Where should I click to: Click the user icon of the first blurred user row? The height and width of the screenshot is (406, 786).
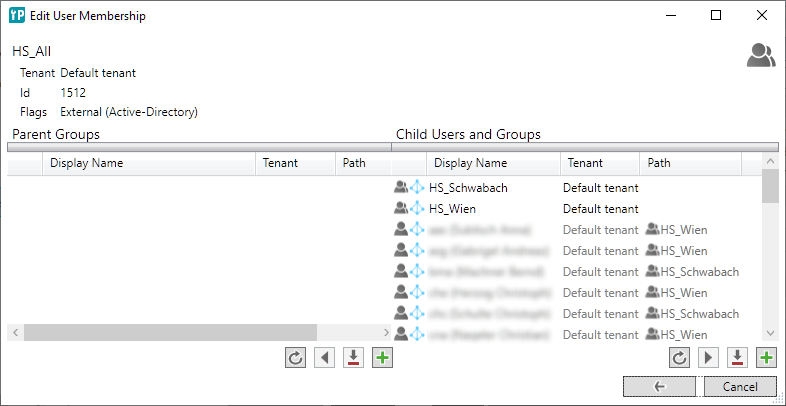[401, 230]
